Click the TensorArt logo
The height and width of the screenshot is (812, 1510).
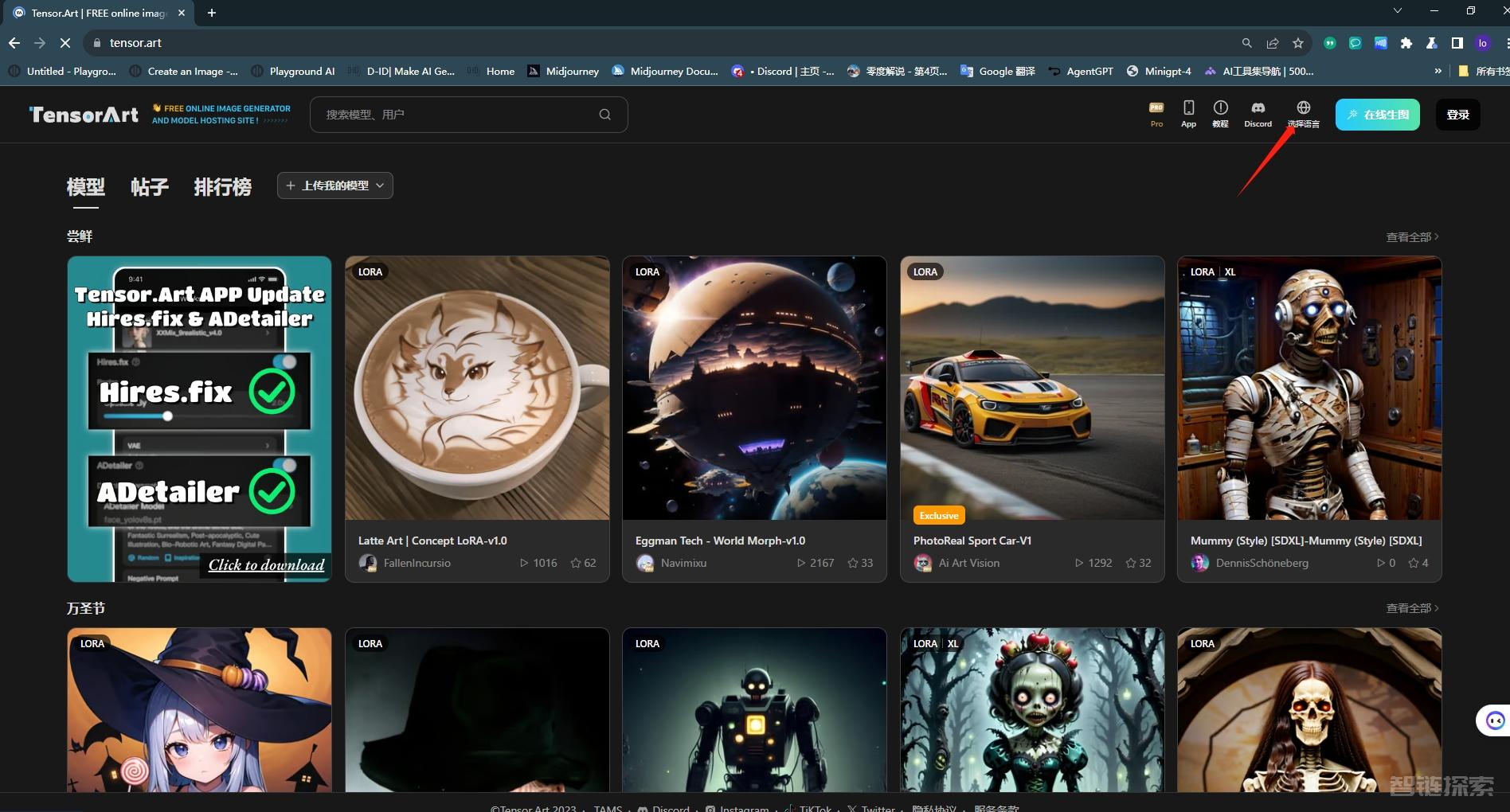click(x=84, y=115)
